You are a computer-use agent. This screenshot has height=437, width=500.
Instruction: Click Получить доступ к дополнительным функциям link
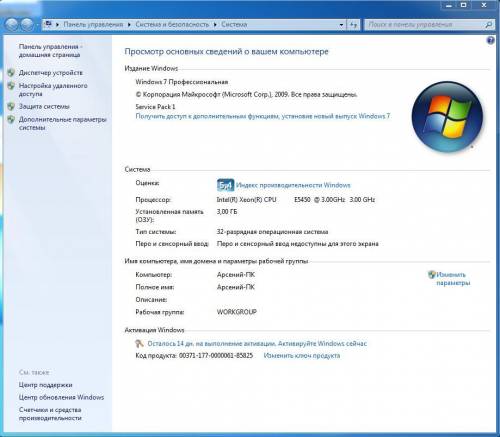pos(263,116)
